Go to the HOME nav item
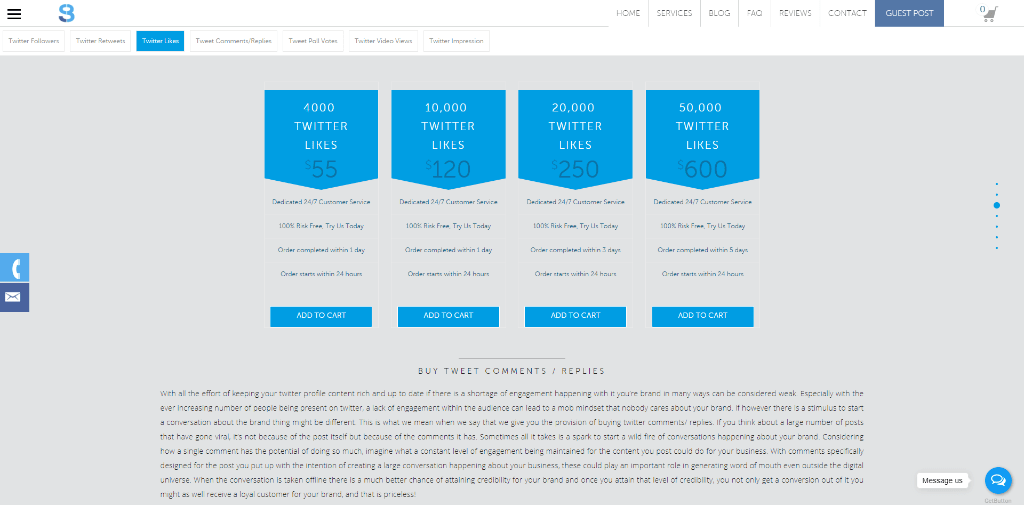The width and height of the screenshot is (1024, 505). pos(628,13)
